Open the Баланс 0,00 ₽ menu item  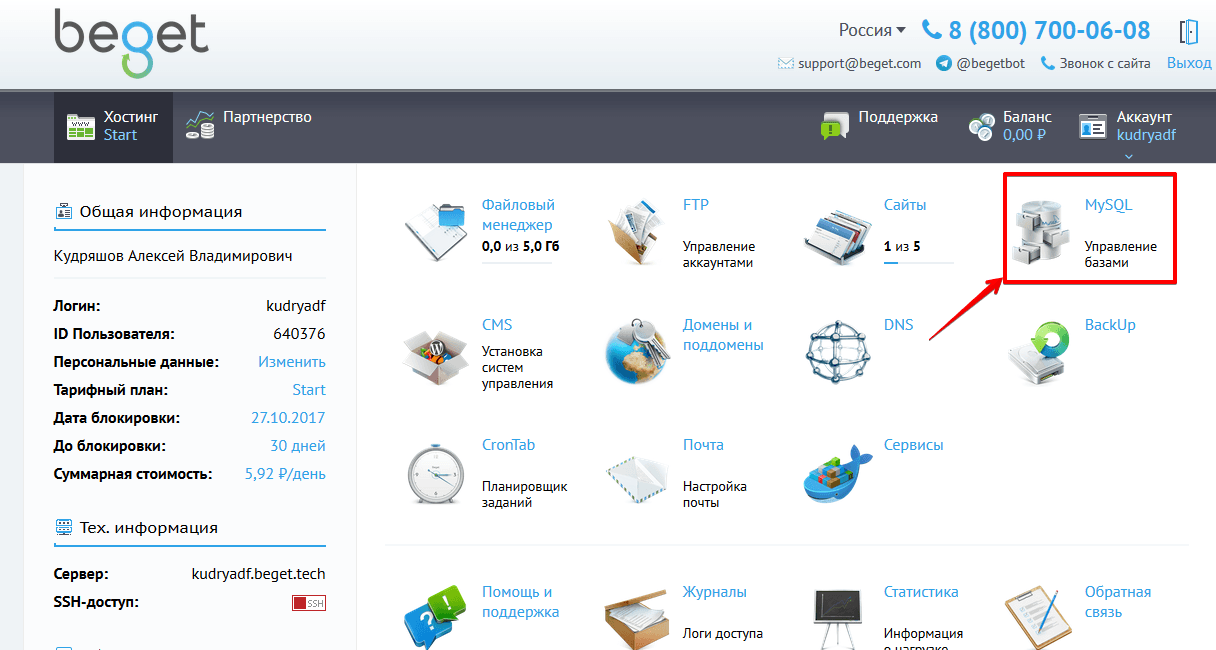pos(1010,126)
